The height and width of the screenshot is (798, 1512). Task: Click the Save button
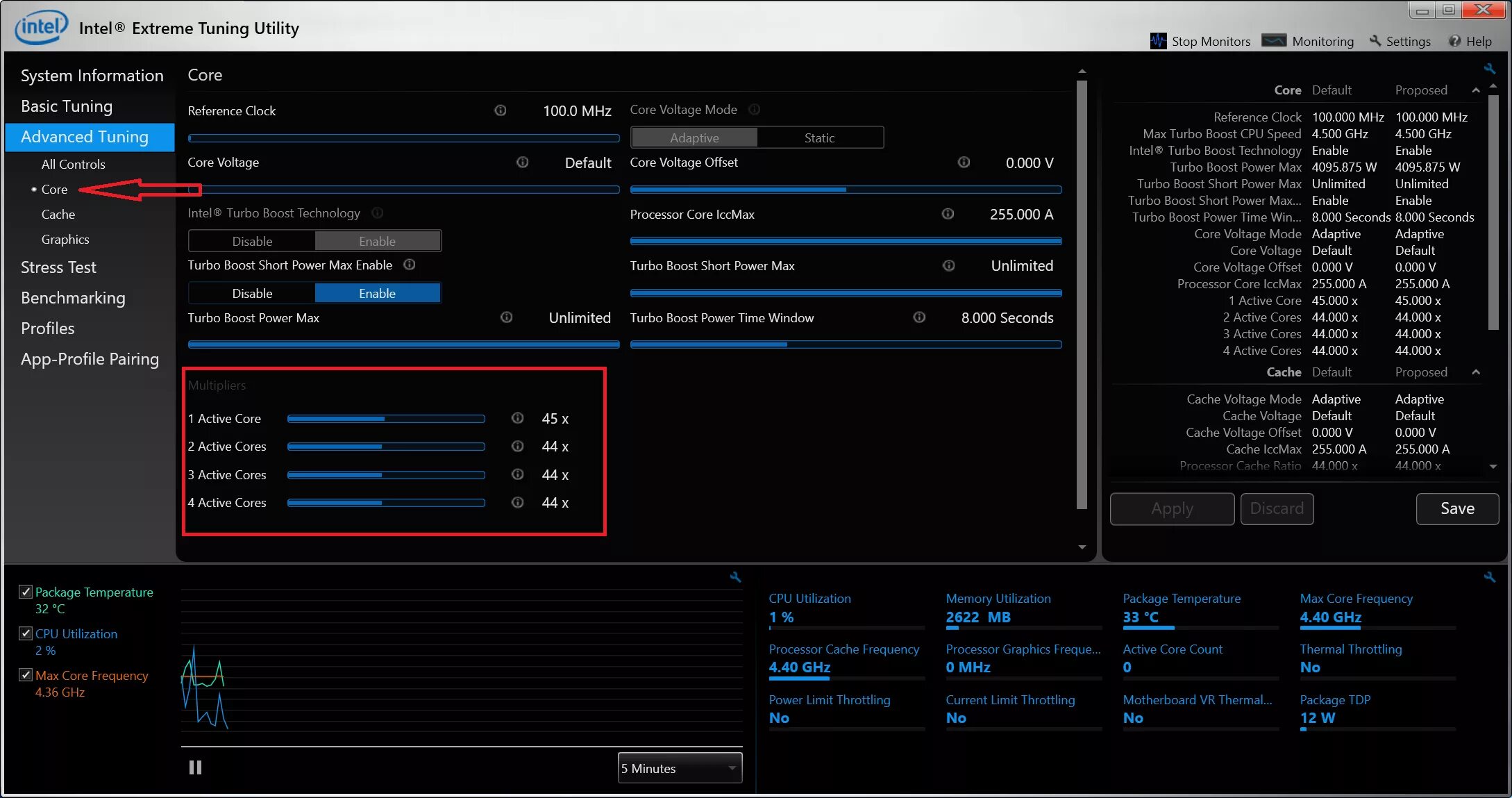1456,508
